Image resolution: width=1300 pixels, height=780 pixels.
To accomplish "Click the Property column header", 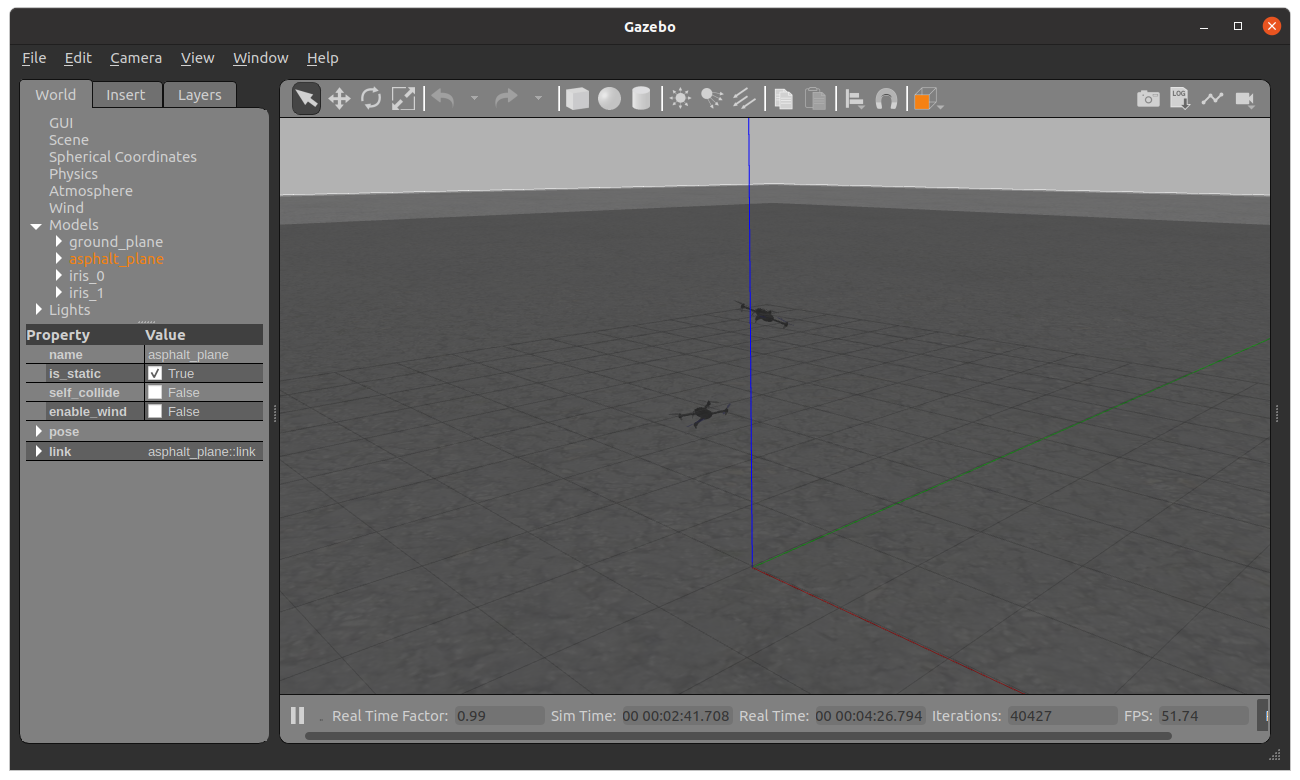I will [84, 335].
